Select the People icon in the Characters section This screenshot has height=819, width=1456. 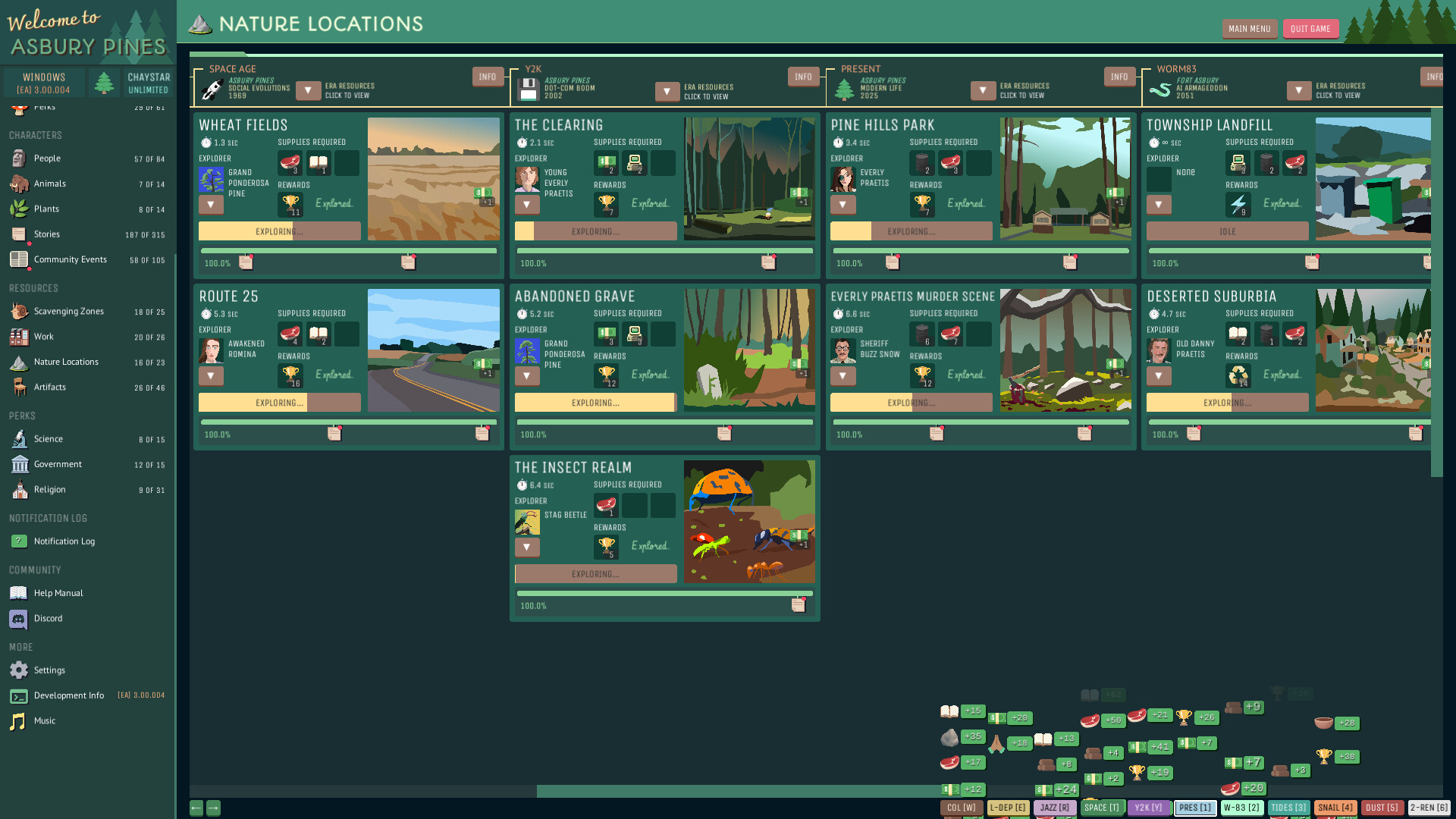click(x=18, y=158)
